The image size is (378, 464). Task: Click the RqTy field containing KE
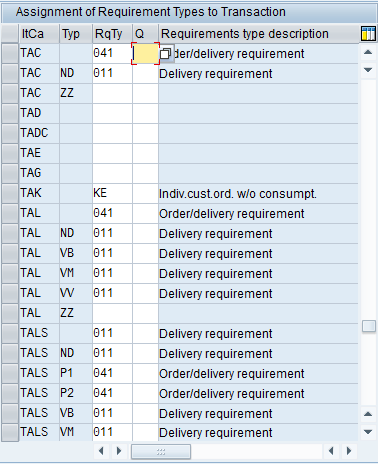click(x=112, y=193)
